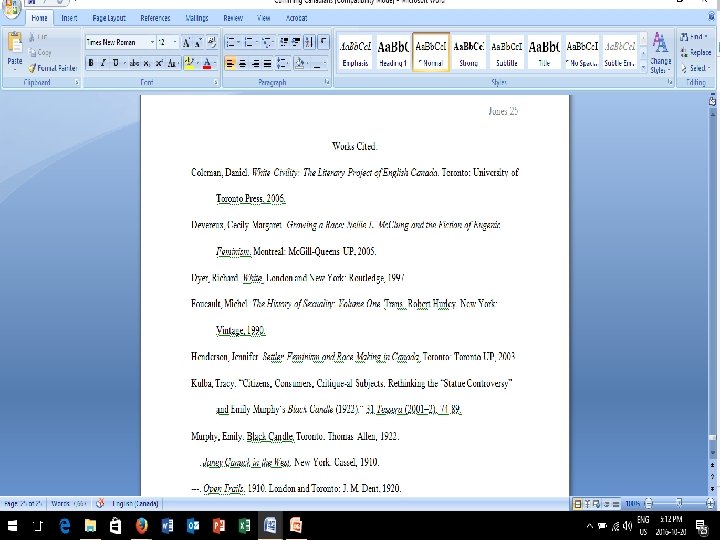
Task: Open the font size dropdown
Action: pos(174,42)
